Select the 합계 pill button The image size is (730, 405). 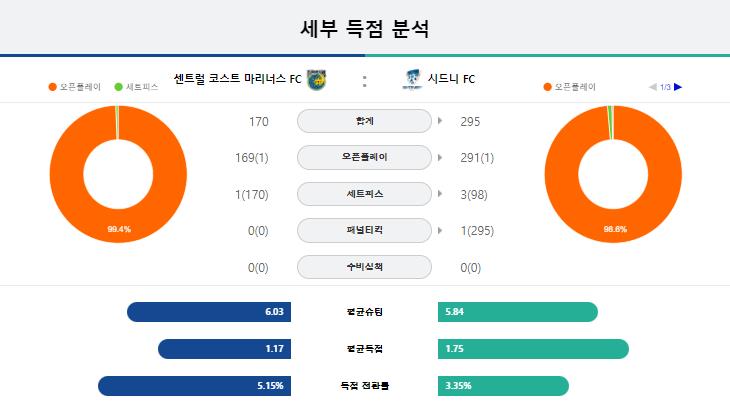pos(365,121)
